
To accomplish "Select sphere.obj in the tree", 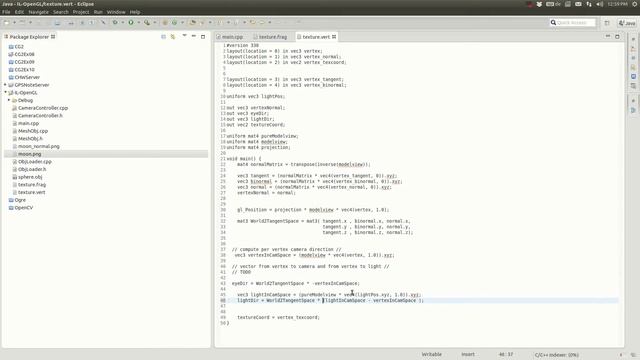I will pyautogui.click(x=30, y=177).
